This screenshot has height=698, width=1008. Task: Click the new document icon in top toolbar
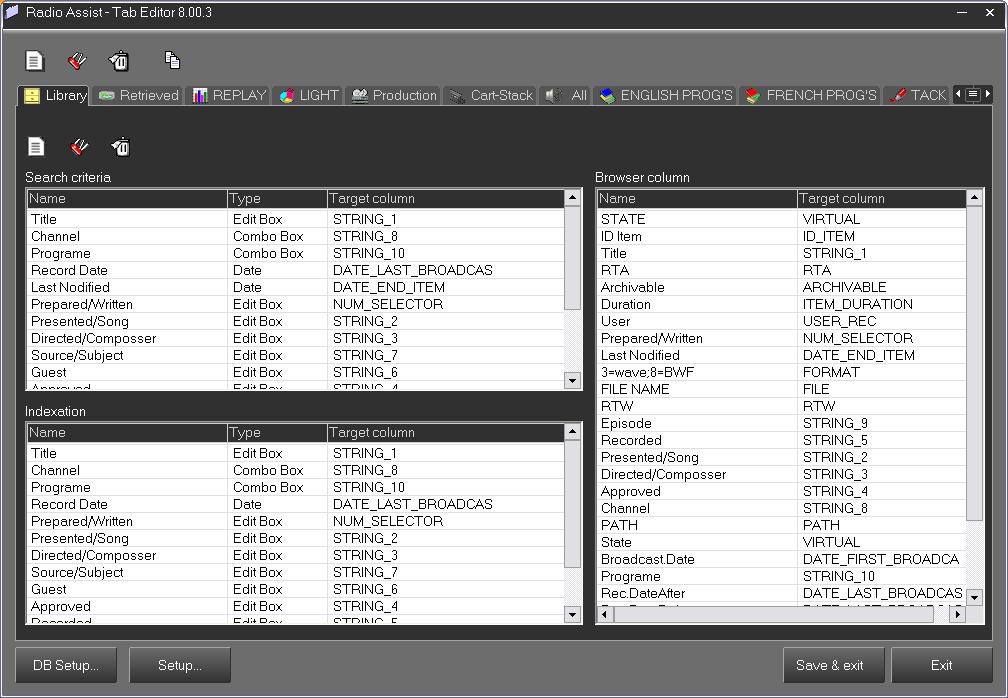[x=35, y=61]
